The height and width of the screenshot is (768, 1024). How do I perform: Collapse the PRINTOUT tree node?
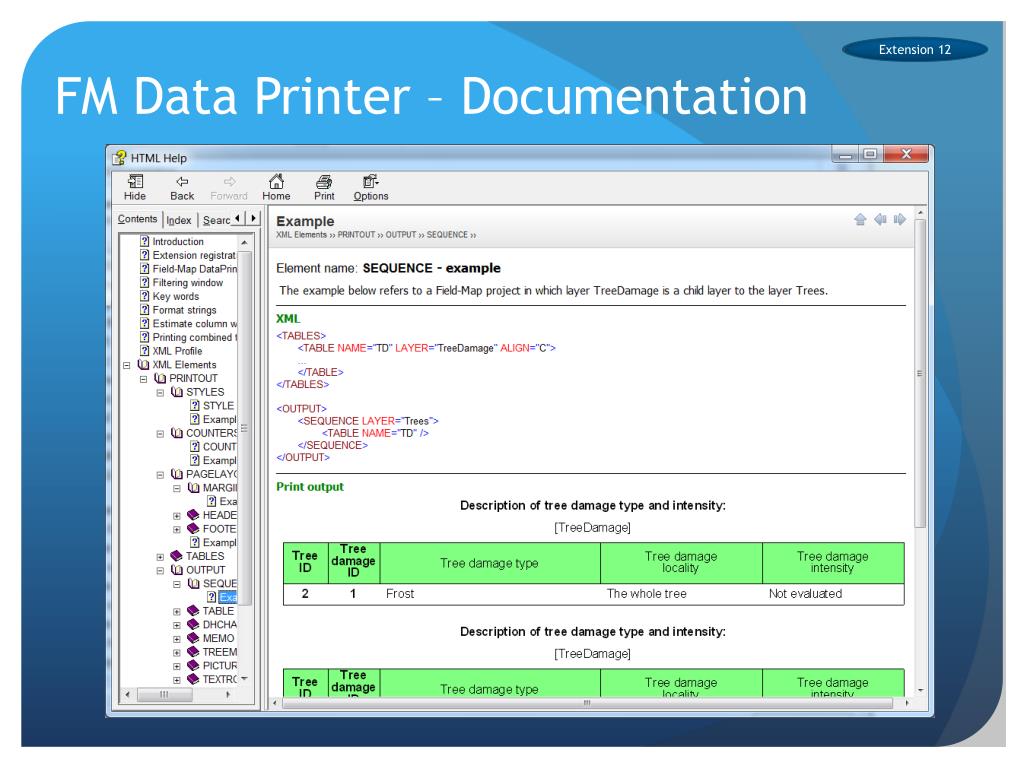[x=144, y=379]
